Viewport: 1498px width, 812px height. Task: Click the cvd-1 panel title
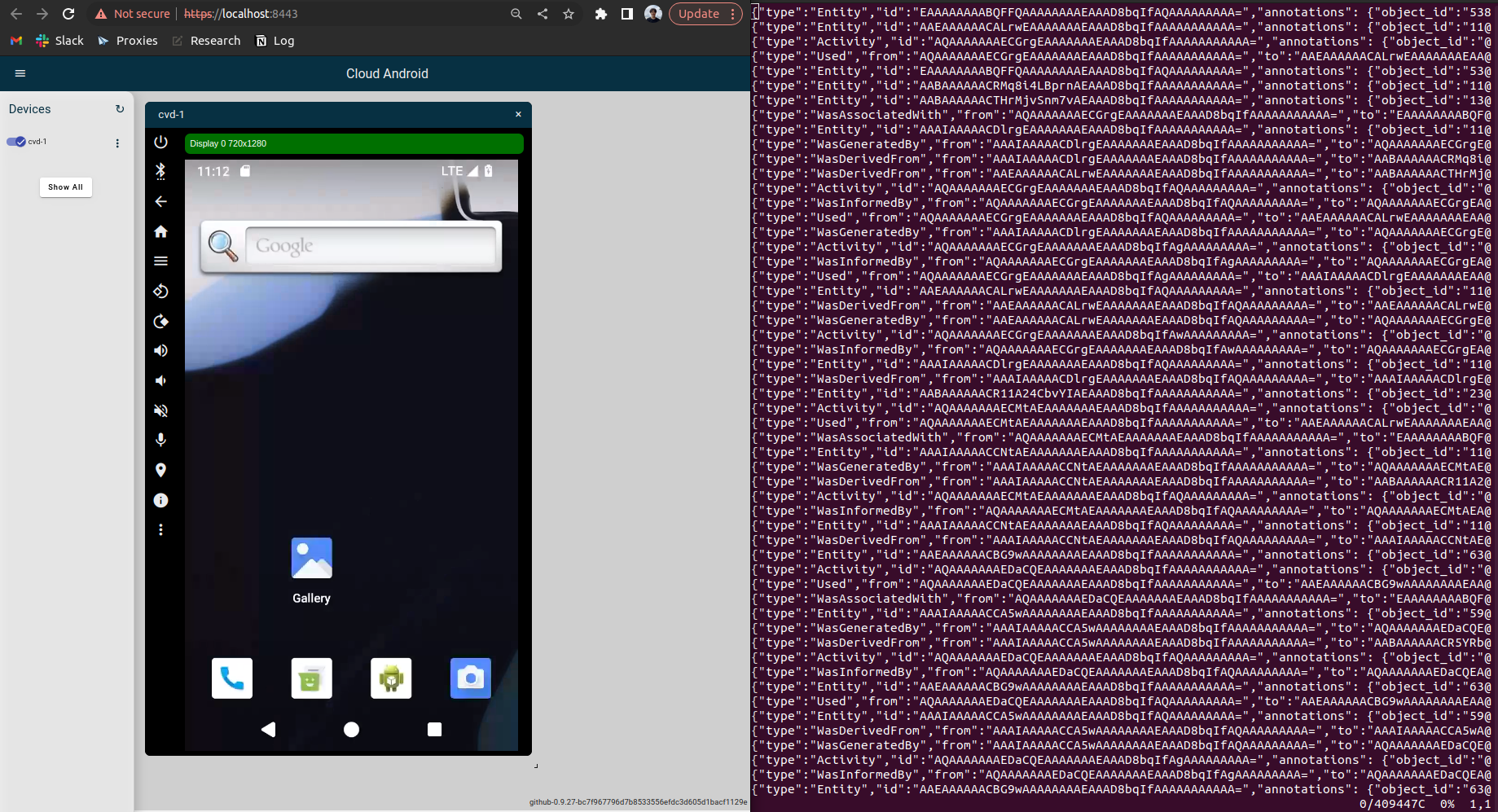[x=171, y=115]
